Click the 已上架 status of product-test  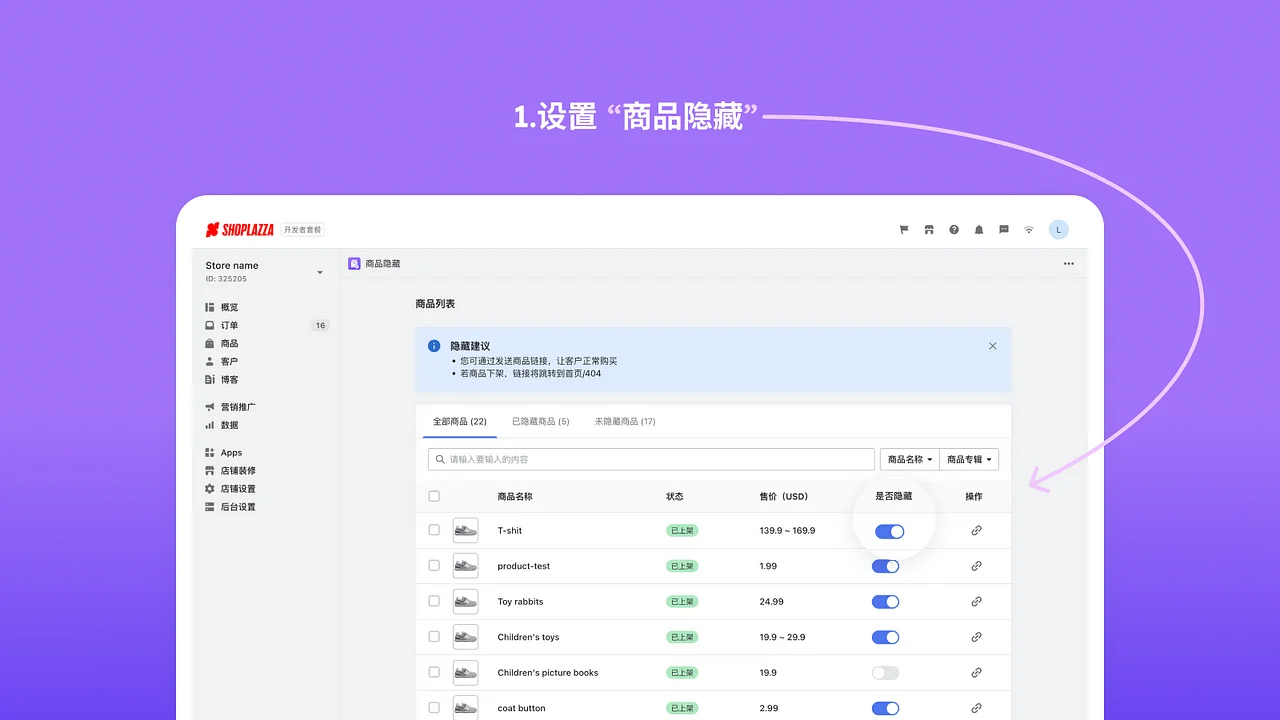[682, 566]
